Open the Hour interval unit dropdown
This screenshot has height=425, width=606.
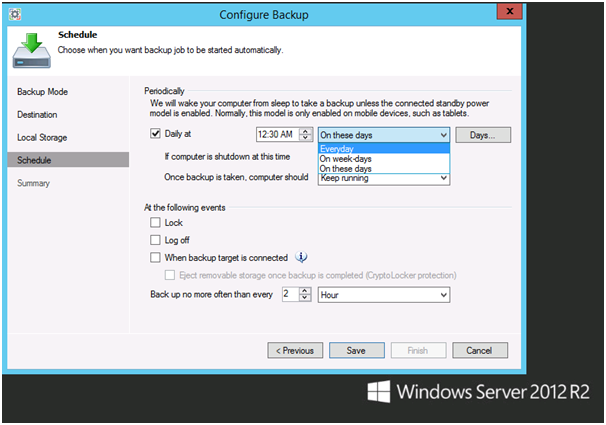click(x=384, y=295)
